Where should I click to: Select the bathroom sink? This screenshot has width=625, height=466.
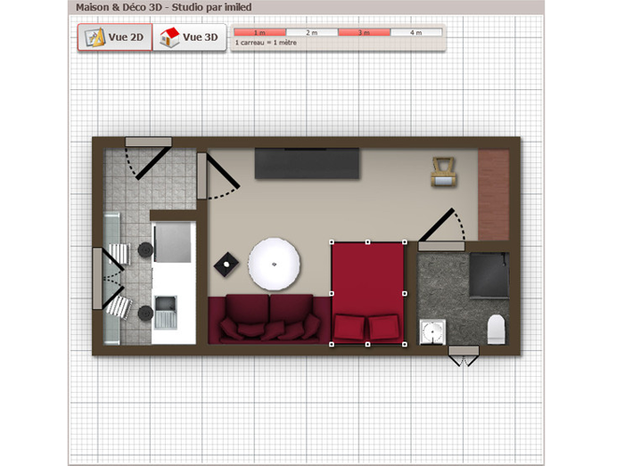pos(432,331)
